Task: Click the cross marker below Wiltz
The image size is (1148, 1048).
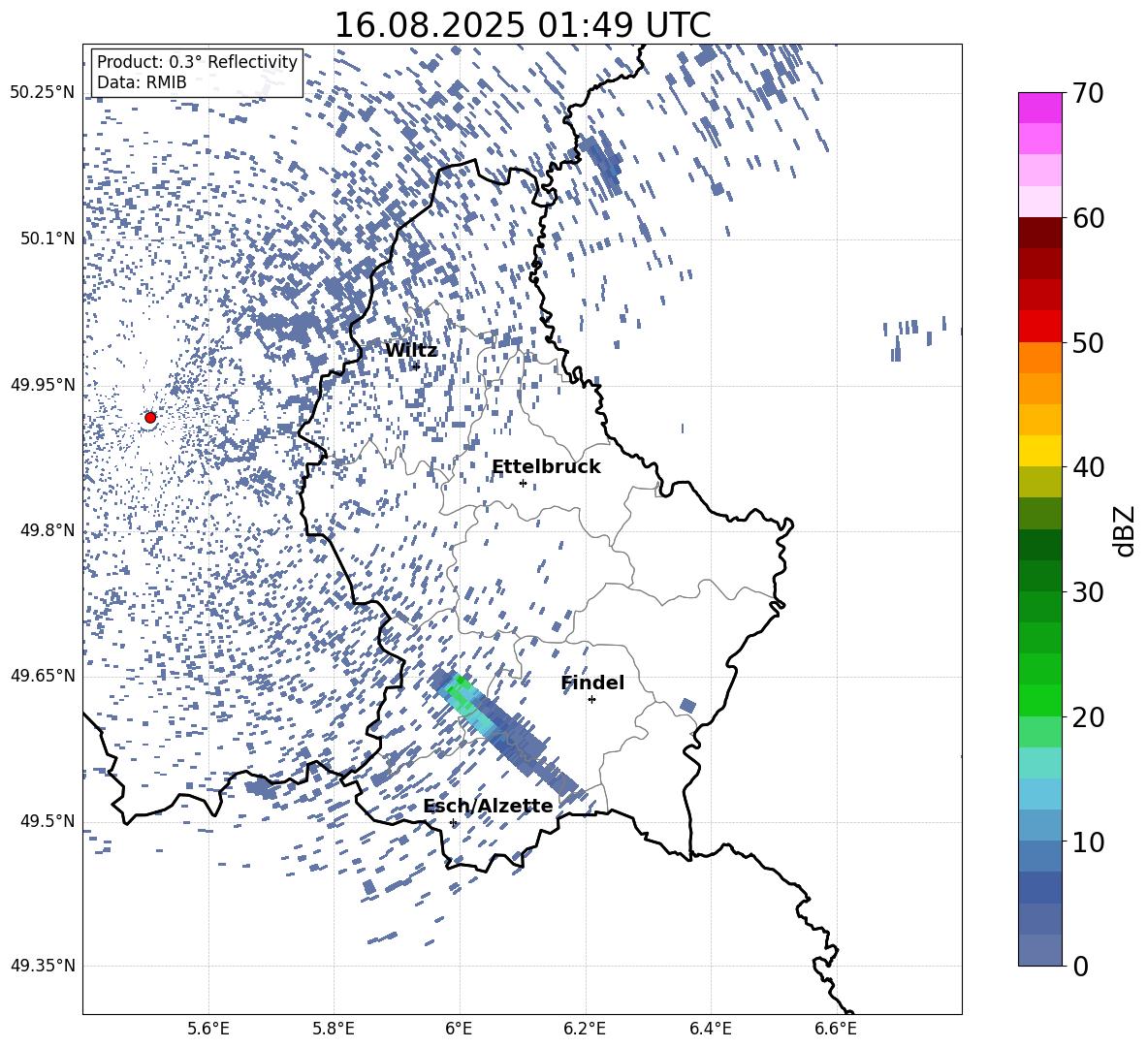Action: [417, 366]
